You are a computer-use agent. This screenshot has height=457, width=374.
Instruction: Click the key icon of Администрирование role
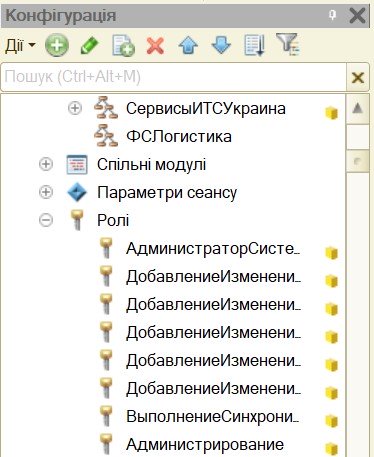(106, 444)
